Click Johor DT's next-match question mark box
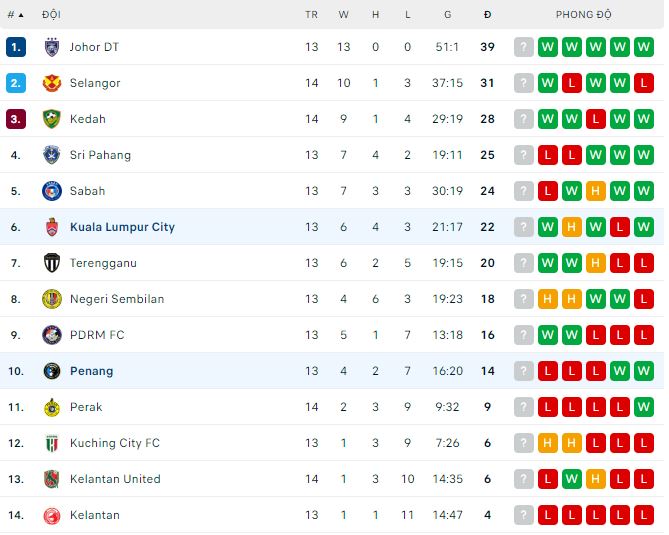The height and width of the screenshot is (535, 669). point(524,47)
